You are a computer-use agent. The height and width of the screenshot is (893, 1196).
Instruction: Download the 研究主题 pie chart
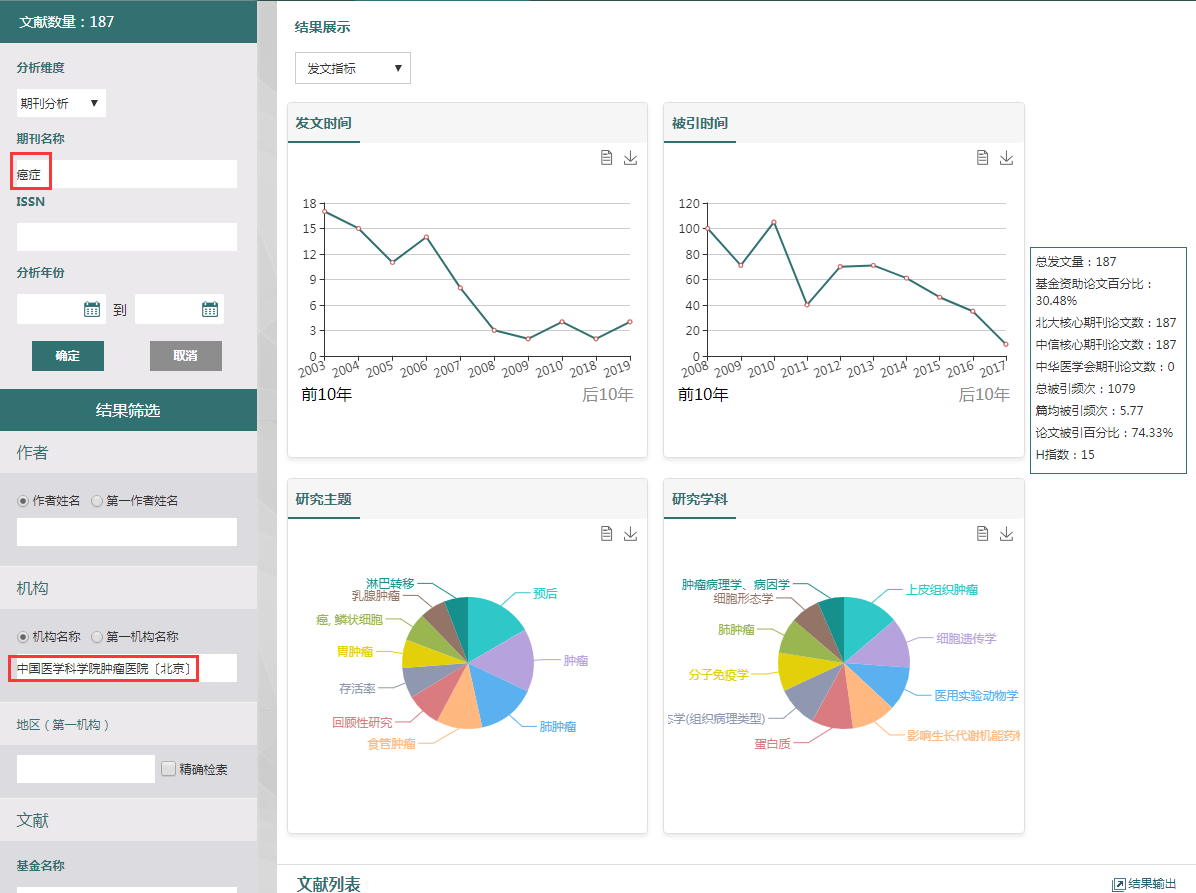pyautogui.click(x=630, y=534)
